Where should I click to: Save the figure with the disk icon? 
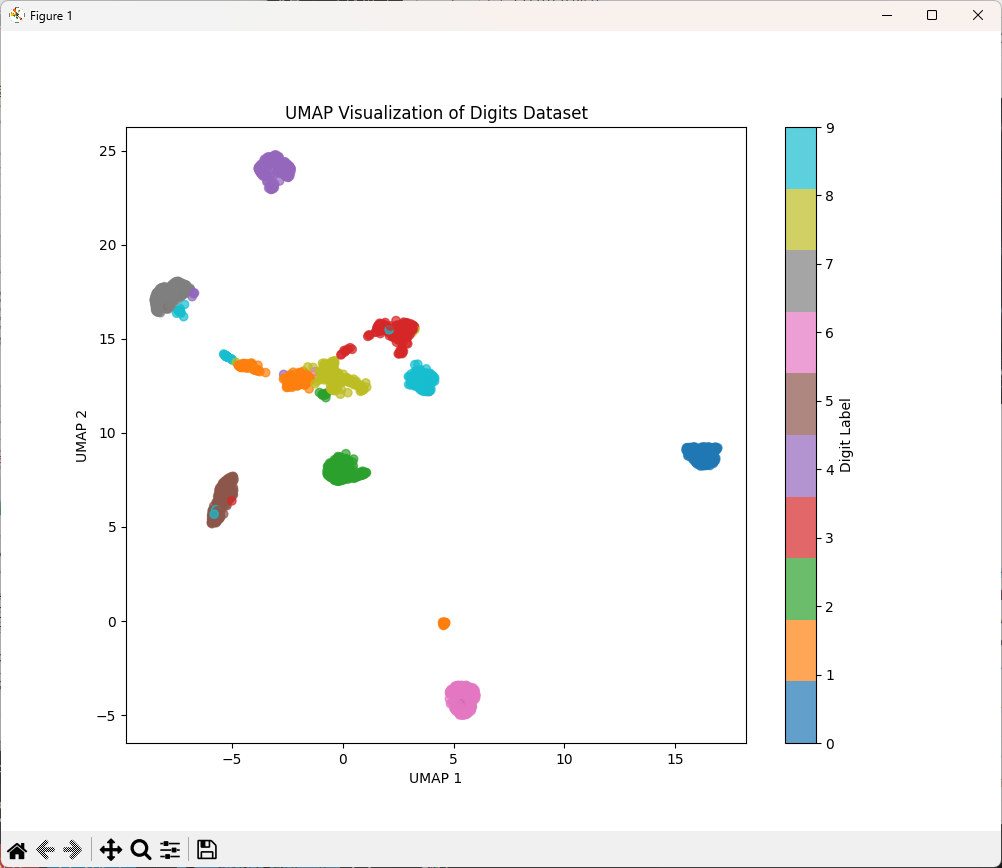(207, 850)
